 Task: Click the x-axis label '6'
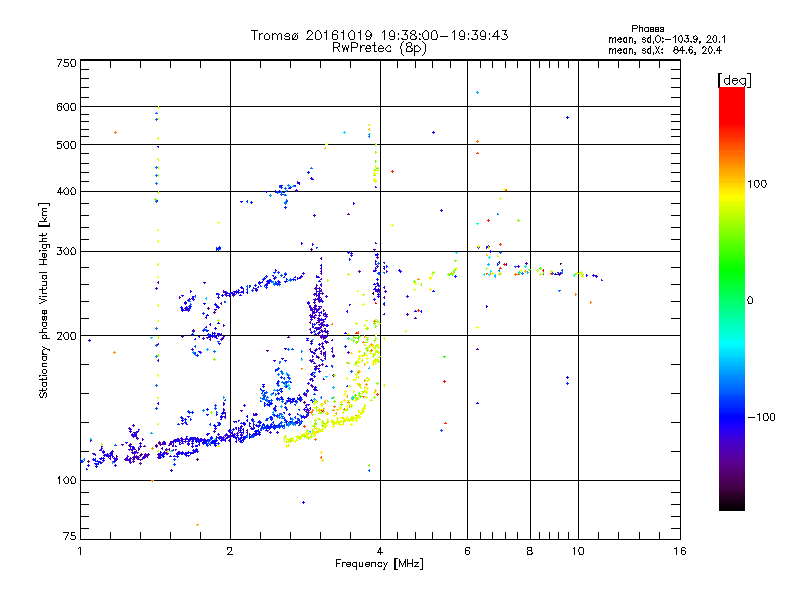[x=467, y=551]
